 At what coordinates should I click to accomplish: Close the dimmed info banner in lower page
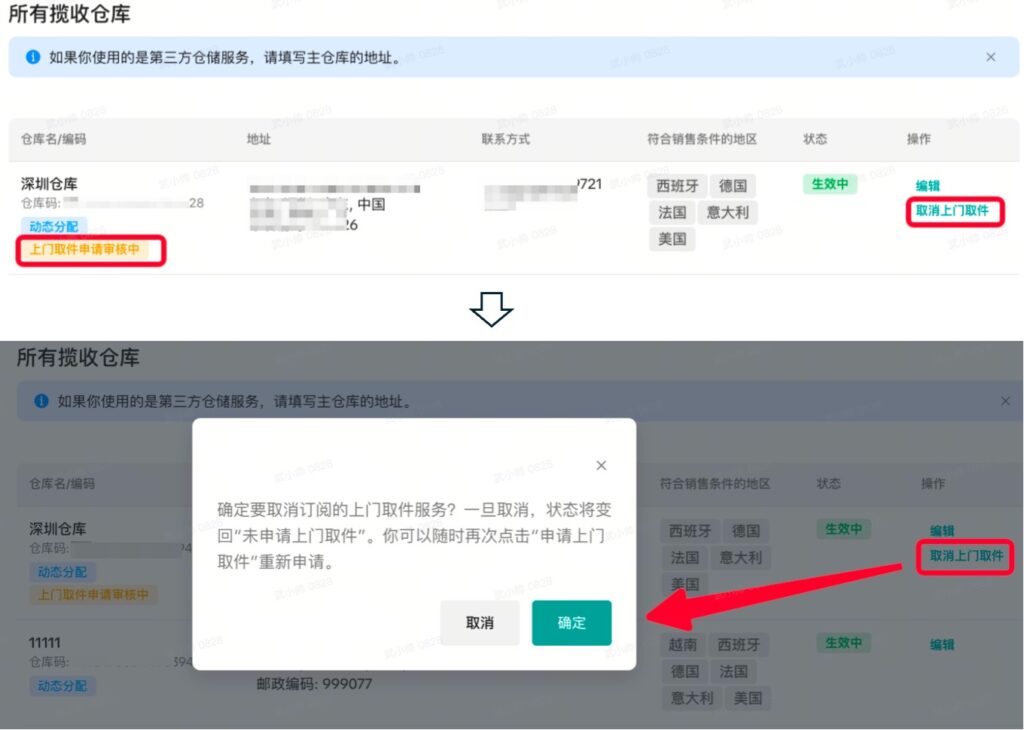[1006, 401]
